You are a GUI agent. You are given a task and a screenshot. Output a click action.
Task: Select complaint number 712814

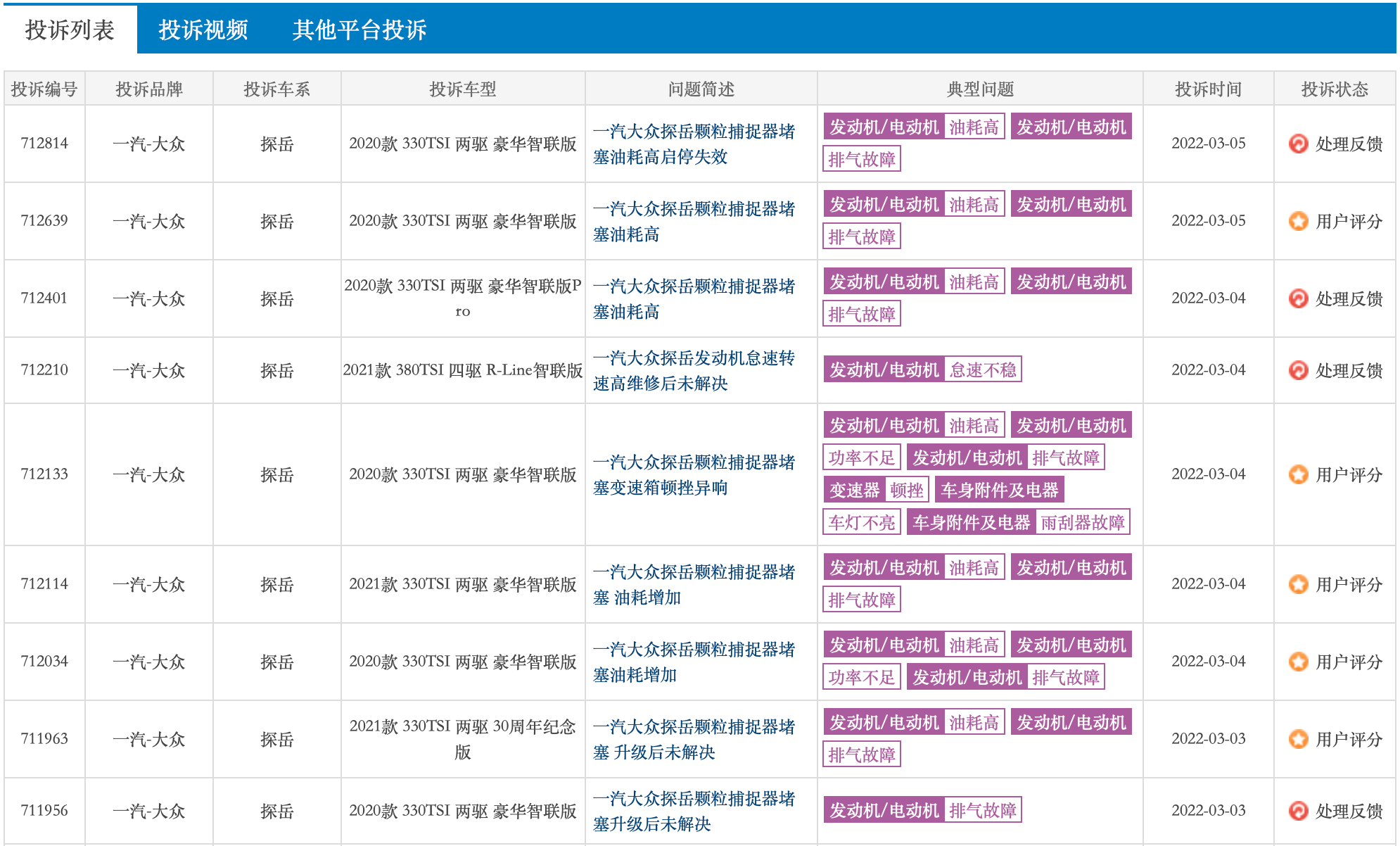coord(44,144)
